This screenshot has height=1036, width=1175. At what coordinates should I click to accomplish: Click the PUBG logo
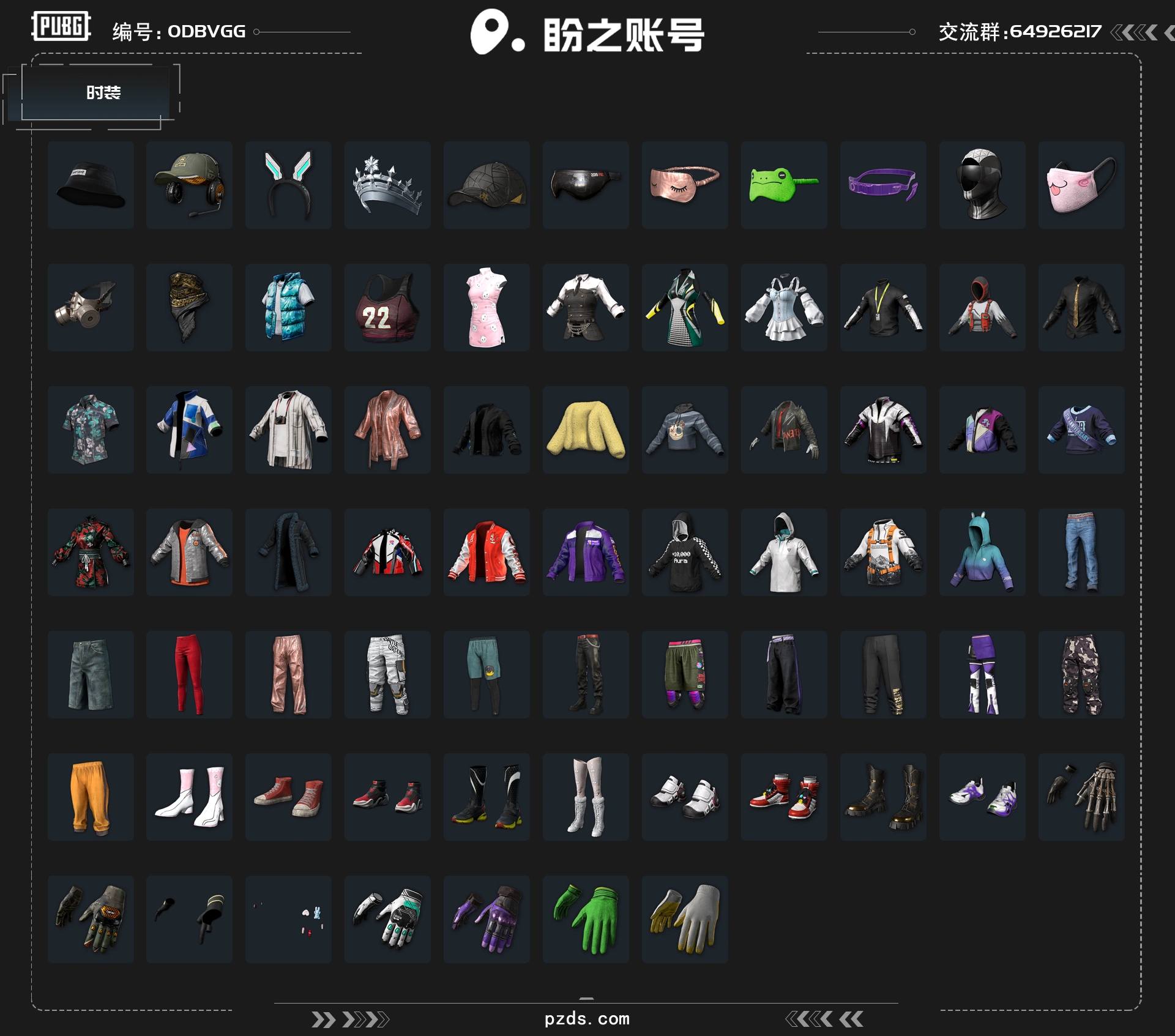[x=61, y=26]
